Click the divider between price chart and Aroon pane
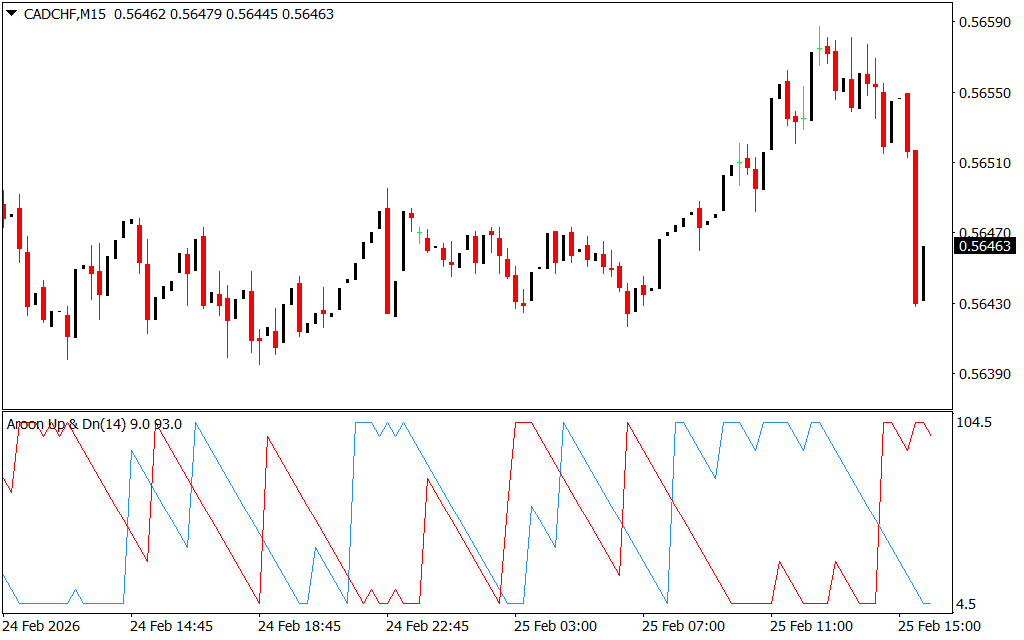The width and height of the screenshot is (1024, 640). [480, 410]
